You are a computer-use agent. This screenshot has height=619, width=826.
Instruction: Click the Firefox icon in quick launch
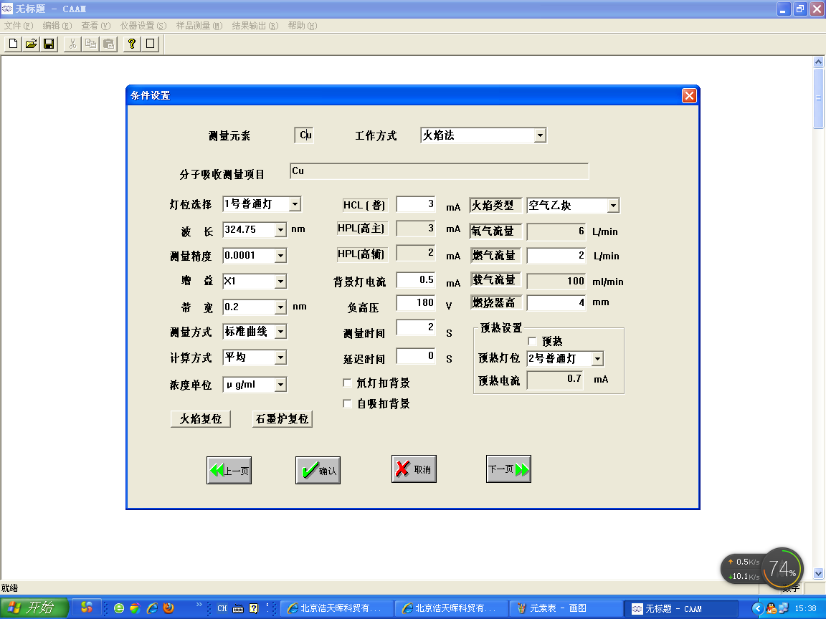pos(168,607)
